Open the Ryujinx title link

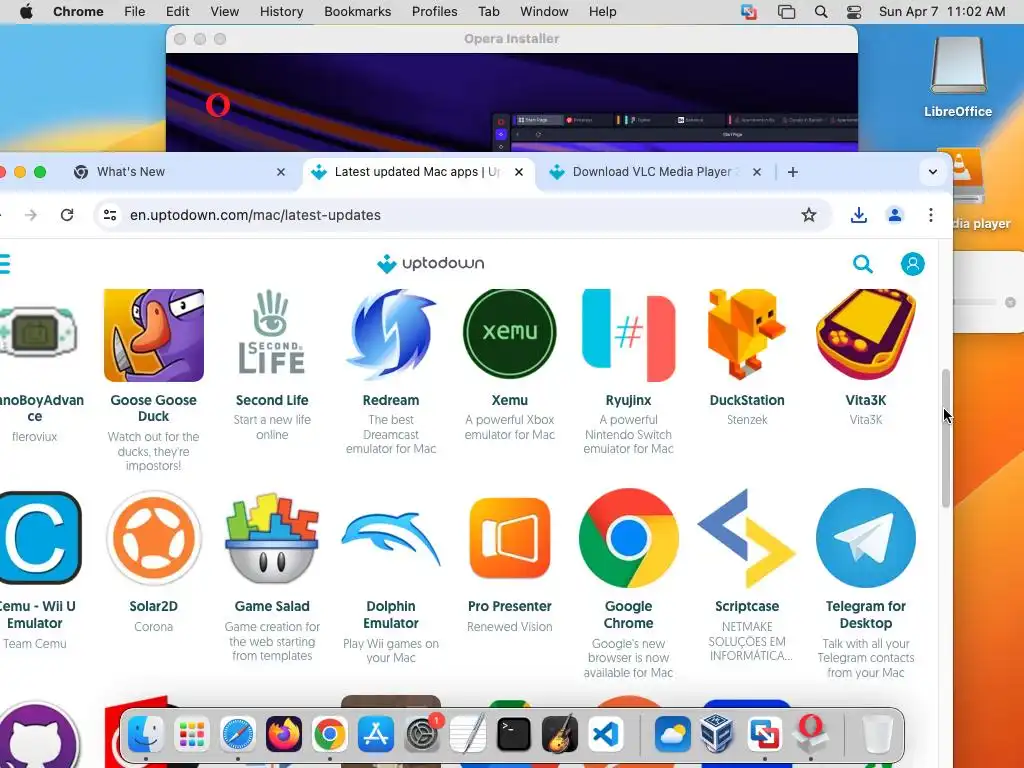628,400
